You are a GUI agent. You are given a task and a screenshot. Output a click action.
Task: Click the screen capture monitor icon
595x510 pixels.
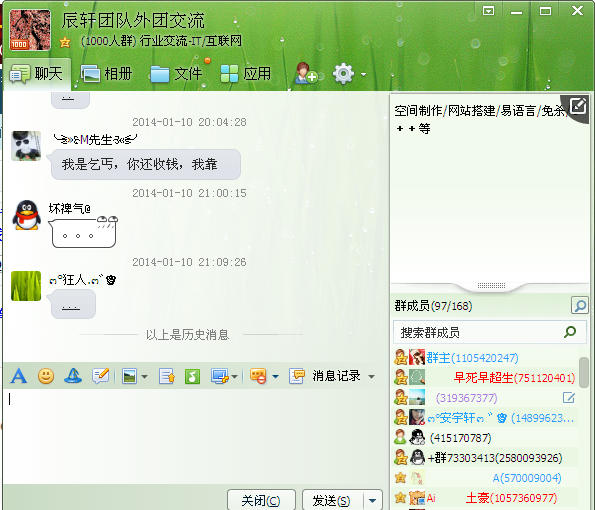pyautogui.click(x=220, y=376)
